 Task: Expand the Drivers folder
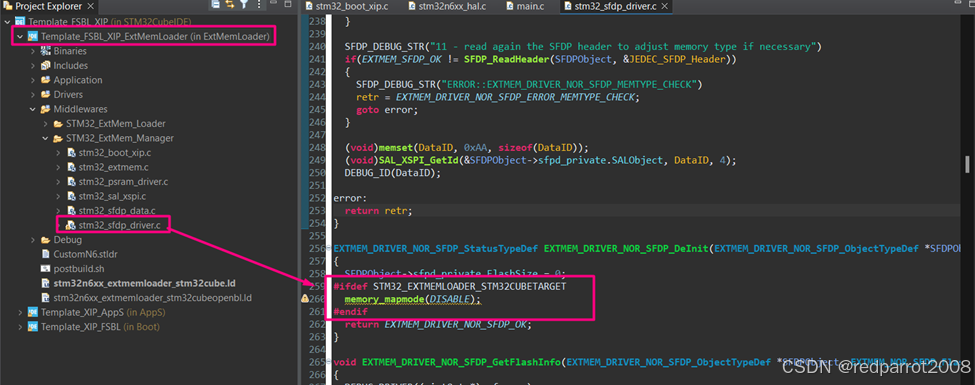coord(32,95)
